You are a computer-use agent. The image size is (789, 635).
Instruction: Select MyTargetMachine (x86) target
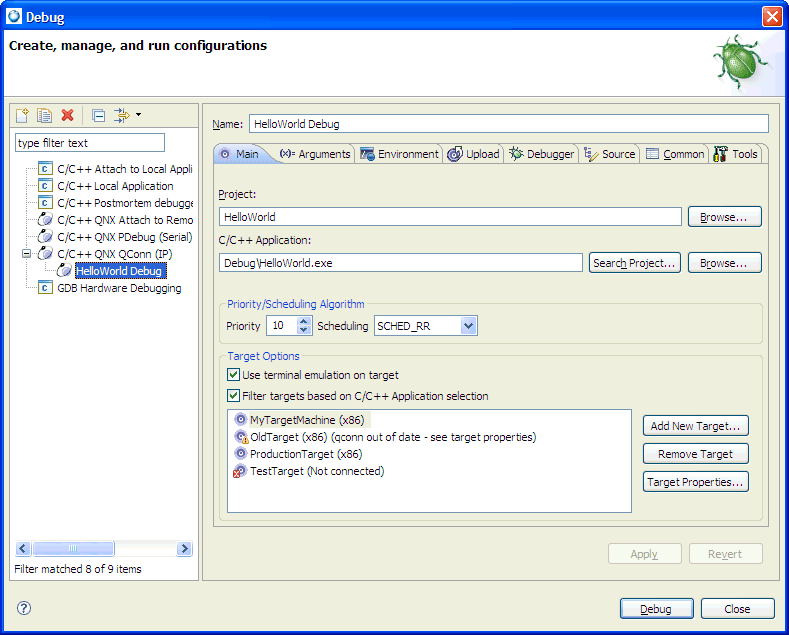306,420
